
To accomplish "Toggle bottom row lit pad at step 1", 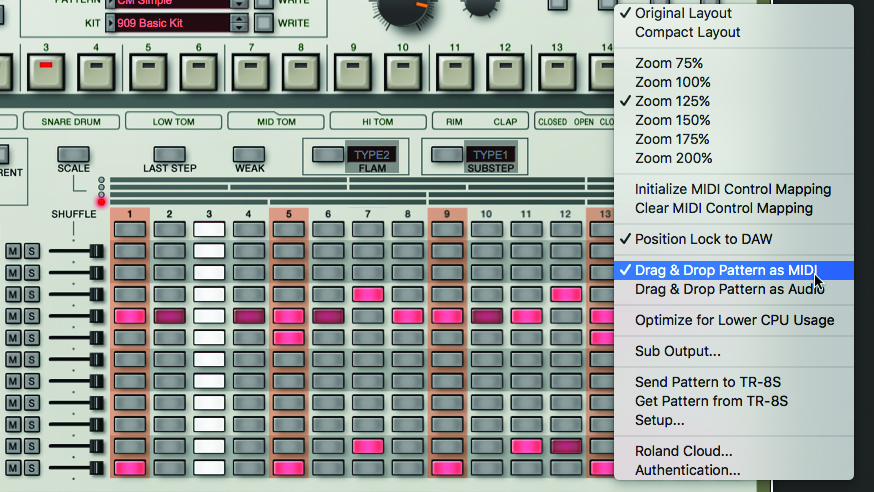I will click(130, 467).
